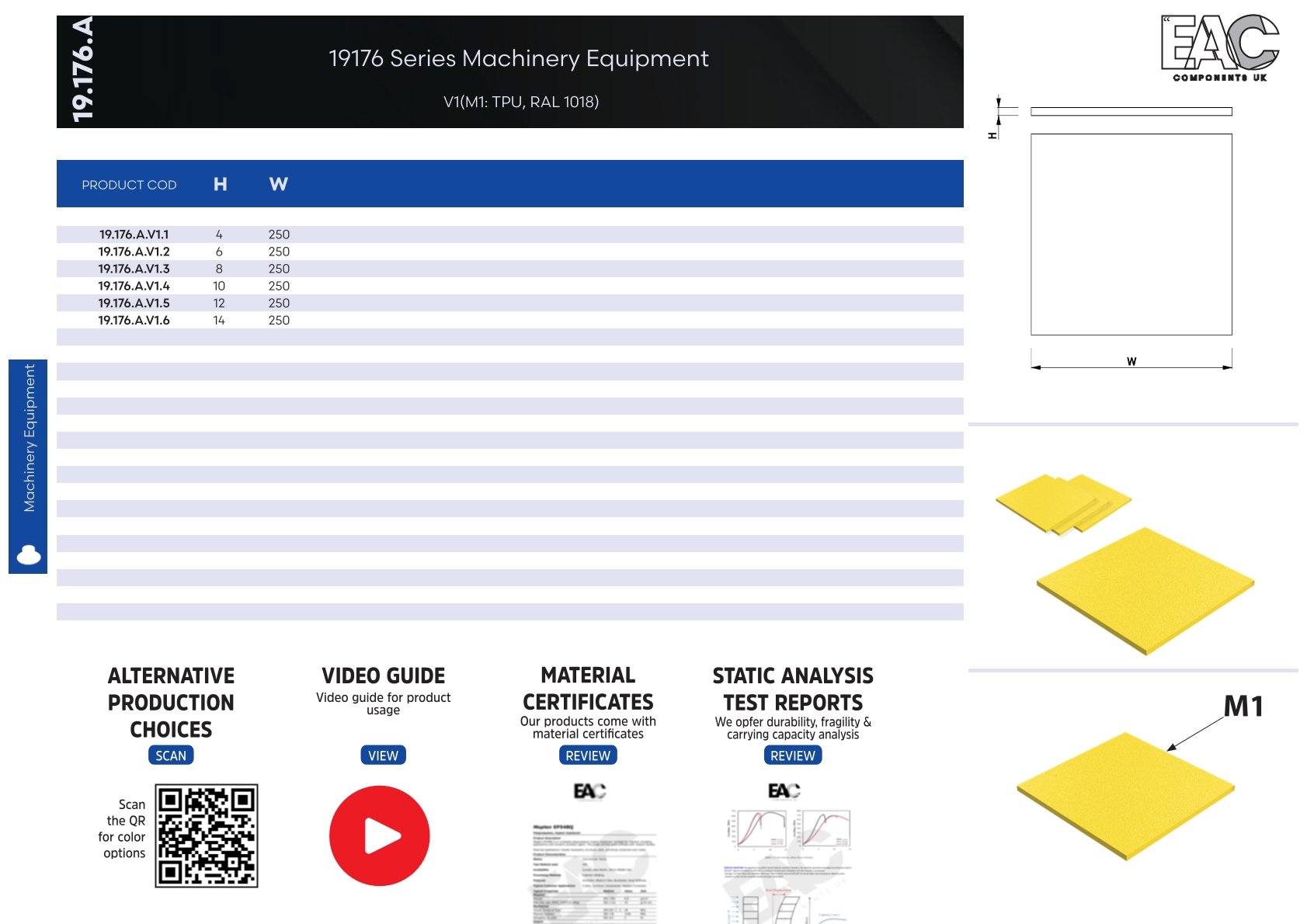Select product code 19.176.A.V1.1
Image resolution: width=1307 pixels, height=924 pixels.
click(x=134, y=234)
